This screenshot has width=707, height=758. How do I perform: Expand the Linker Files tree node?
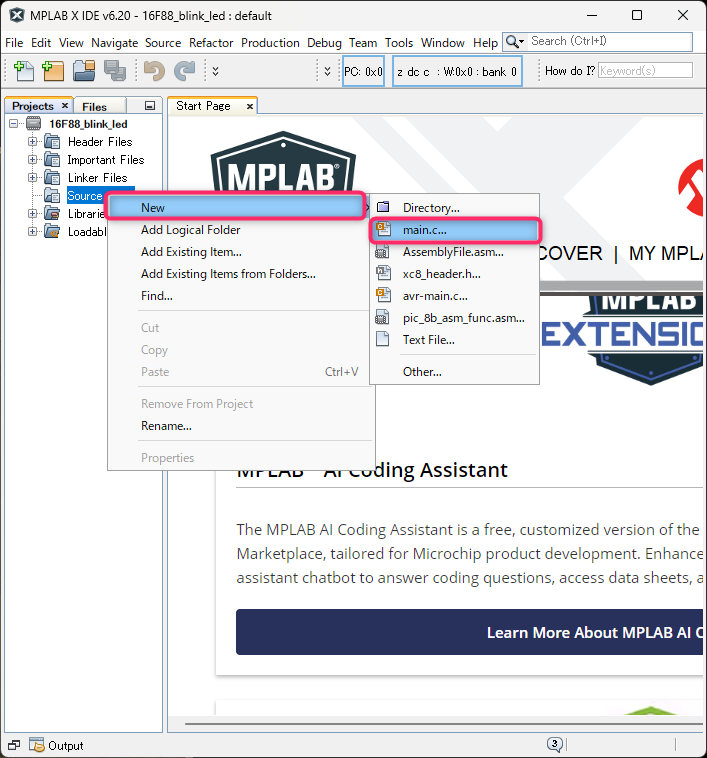point(32,177)
